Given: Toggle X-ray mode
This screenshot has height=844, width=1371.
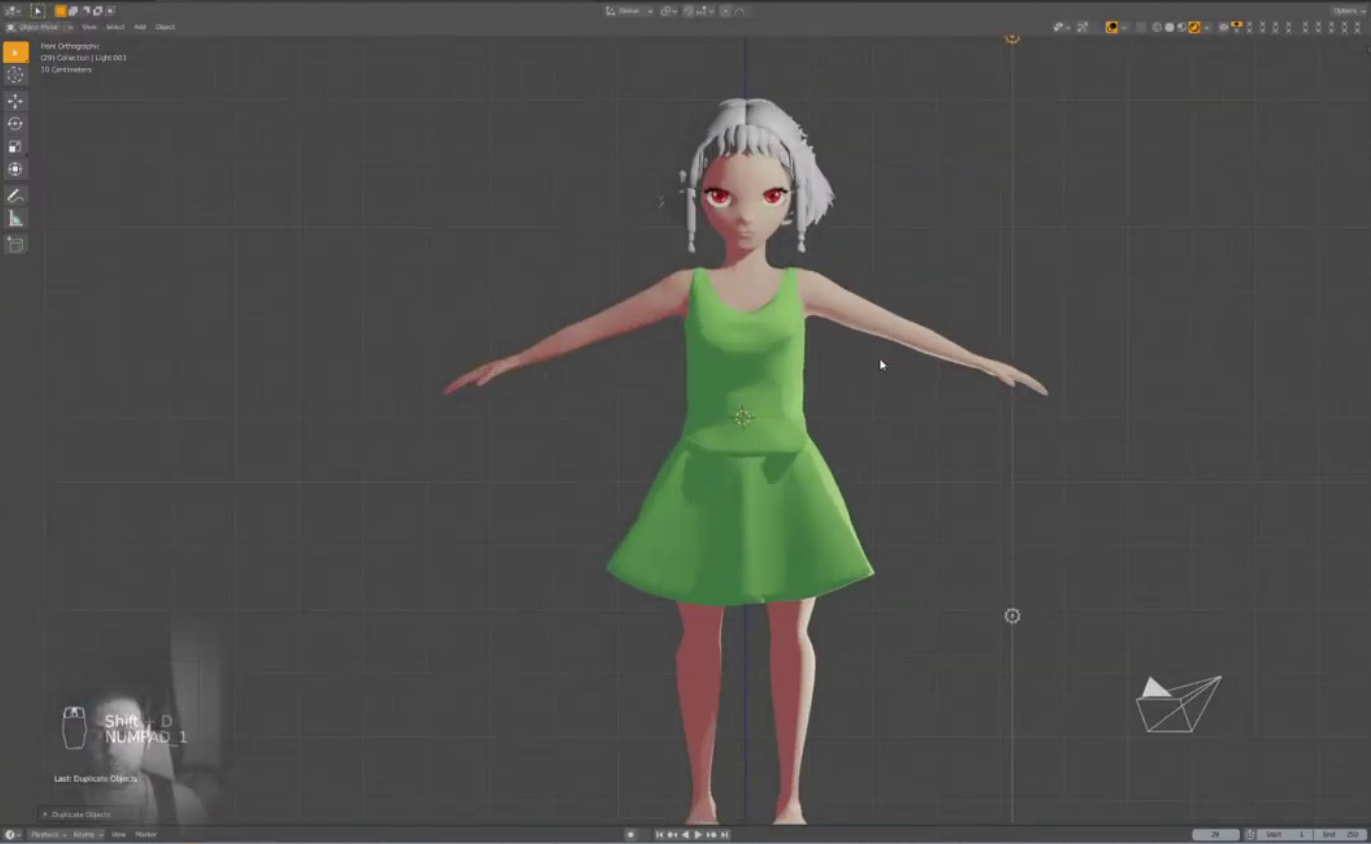Looking at the screenshot, I should [1140, 27].
